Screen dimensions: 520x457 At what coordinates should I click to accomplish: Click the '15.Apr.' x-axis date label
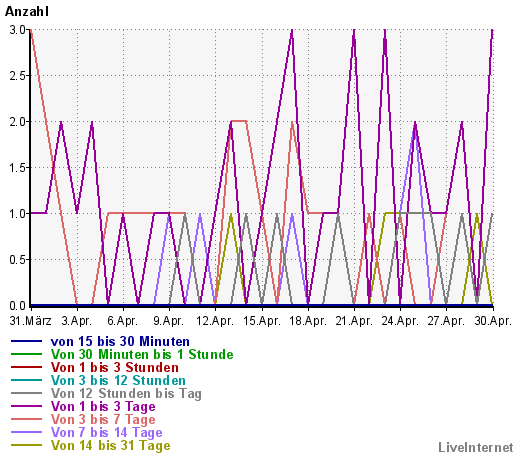(x=262, y=321)
